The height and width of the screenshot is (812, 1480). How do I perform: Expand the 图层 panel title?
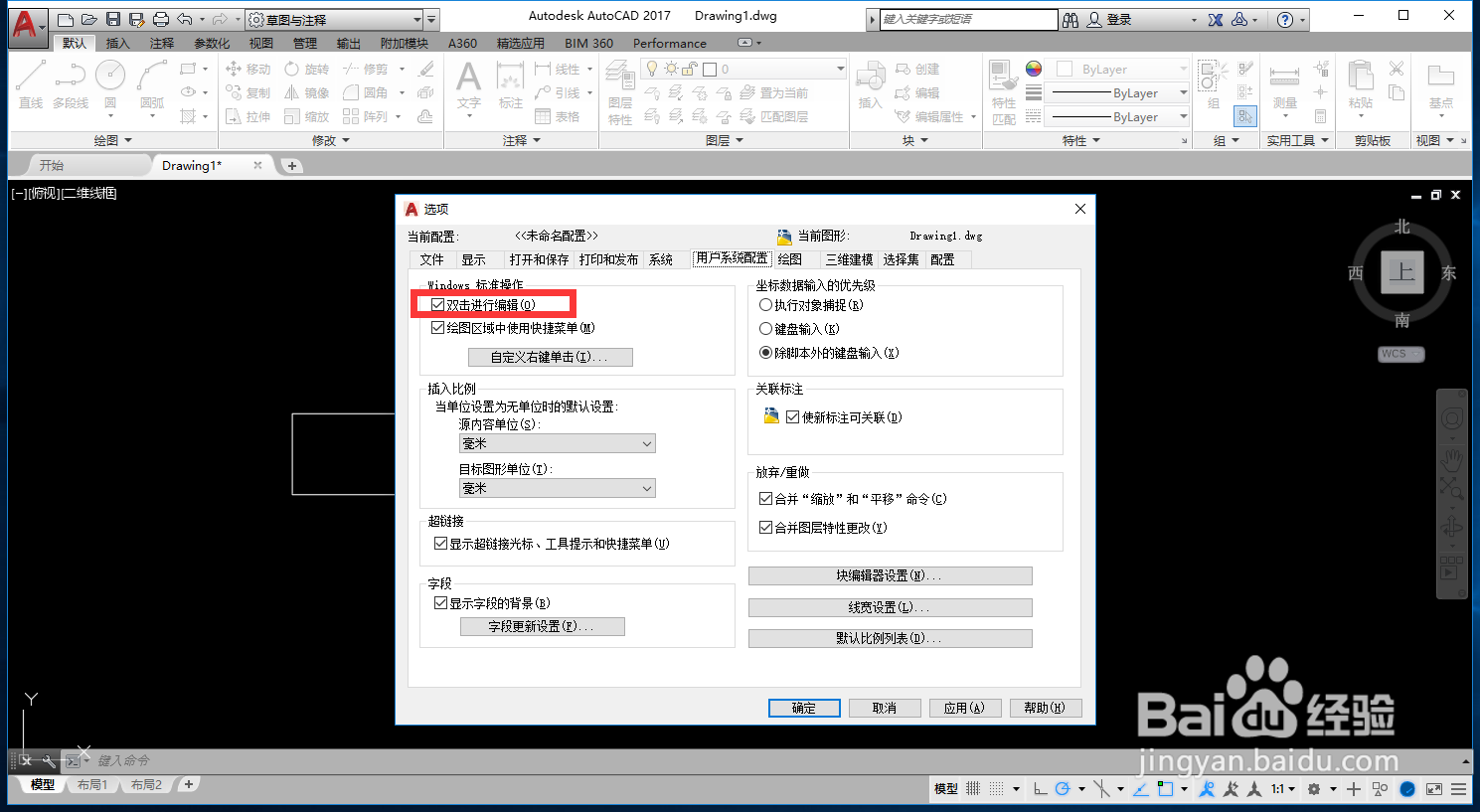click(725, 141)
